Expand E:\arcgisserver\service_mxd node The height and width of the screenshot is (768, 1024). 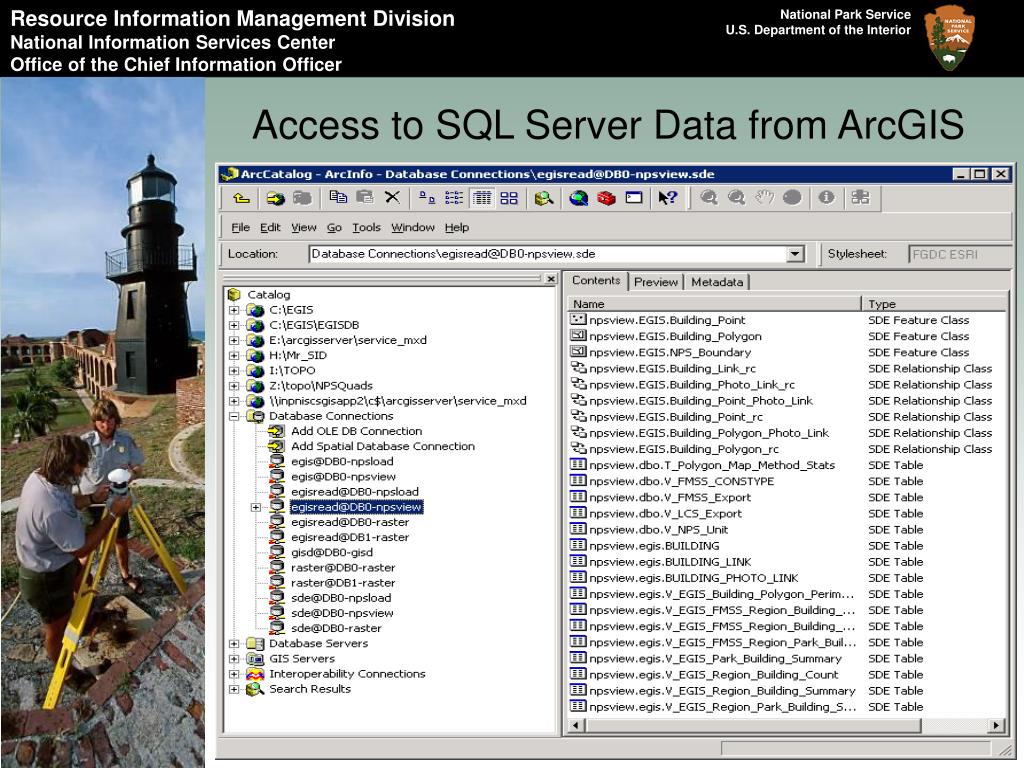(x=234, y=340)
